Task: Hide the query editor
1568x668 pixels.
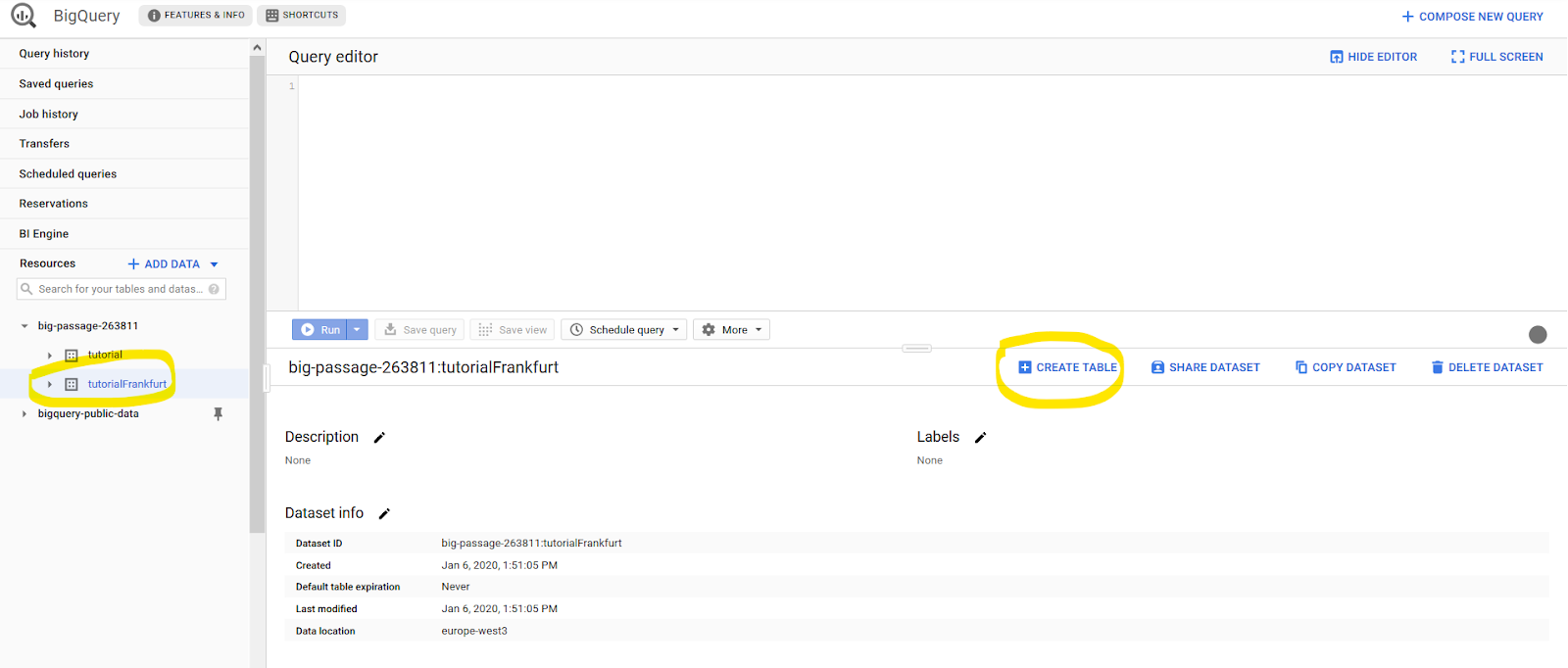Action: click(x=1373, y=57)
